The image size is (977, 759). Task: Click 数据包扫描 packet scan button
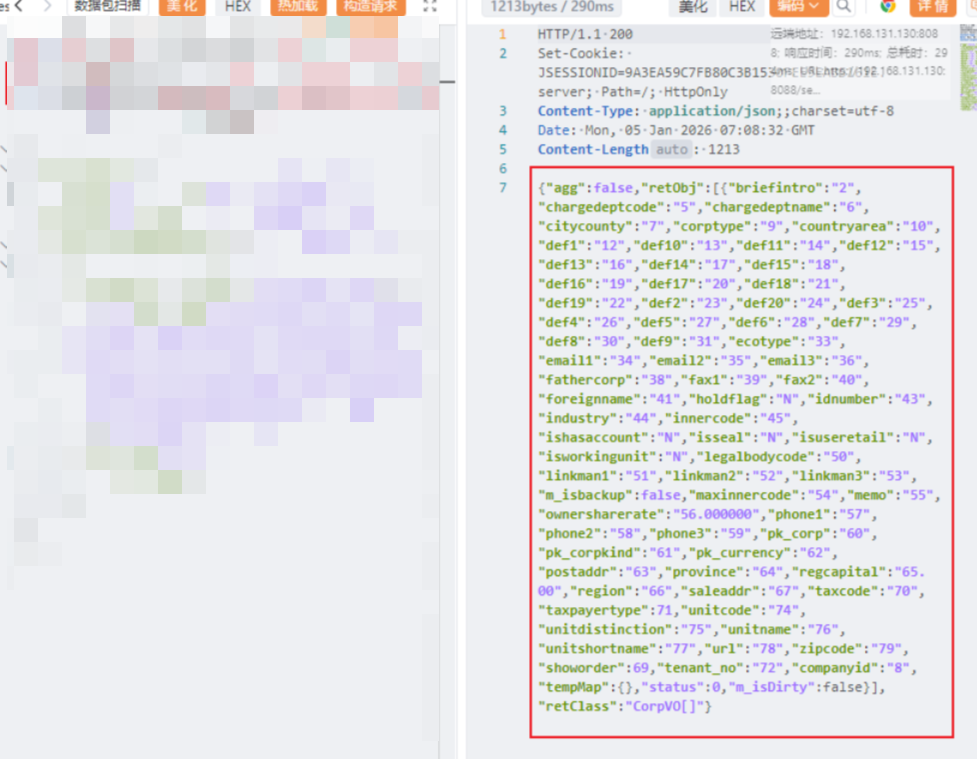108,6
